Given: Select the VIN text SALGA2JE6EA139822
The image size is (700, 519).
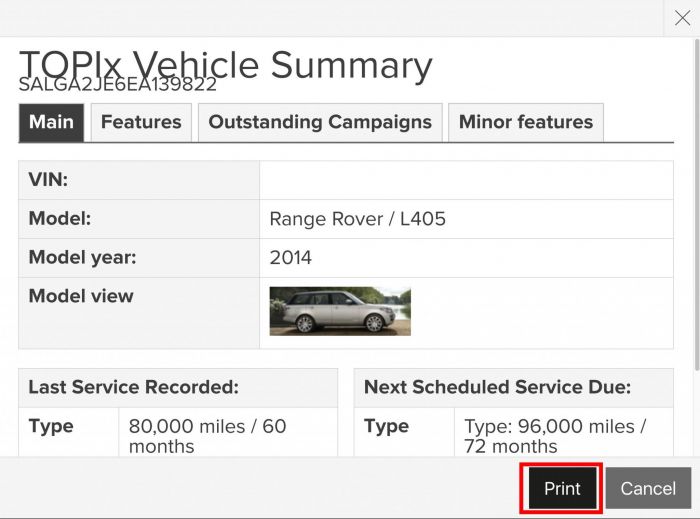Looking at the screenshot, I should point(118,84).
